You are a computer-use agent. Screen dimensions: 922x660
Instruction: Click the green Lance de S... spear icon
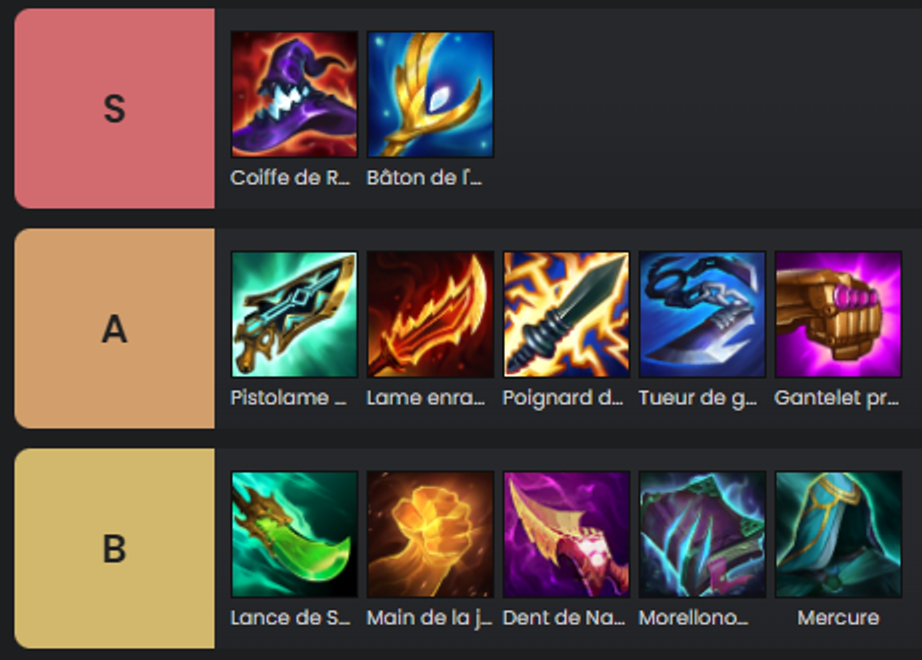click(294, 534)
